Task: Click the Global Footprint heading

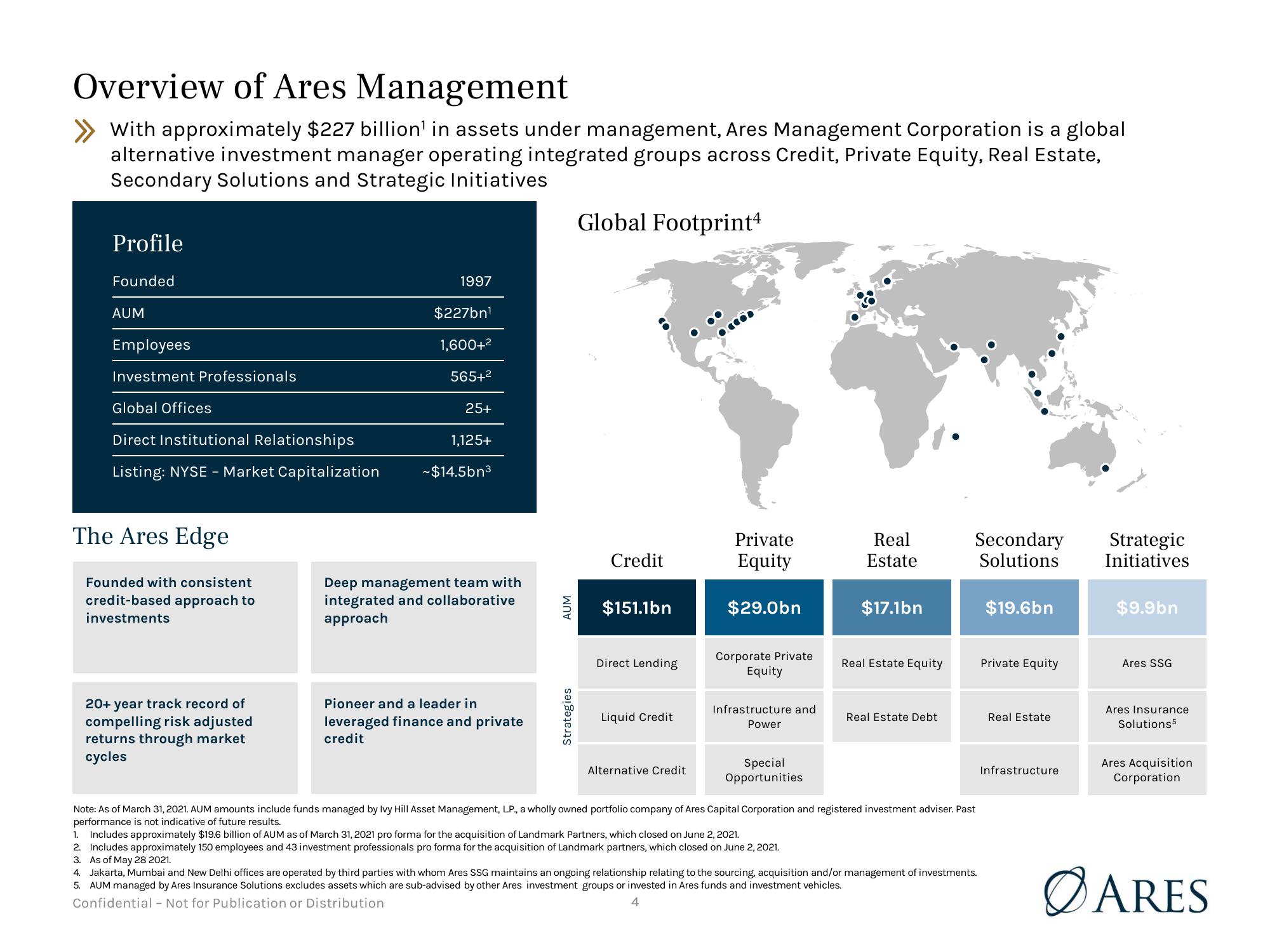Action: pos(669,223)
